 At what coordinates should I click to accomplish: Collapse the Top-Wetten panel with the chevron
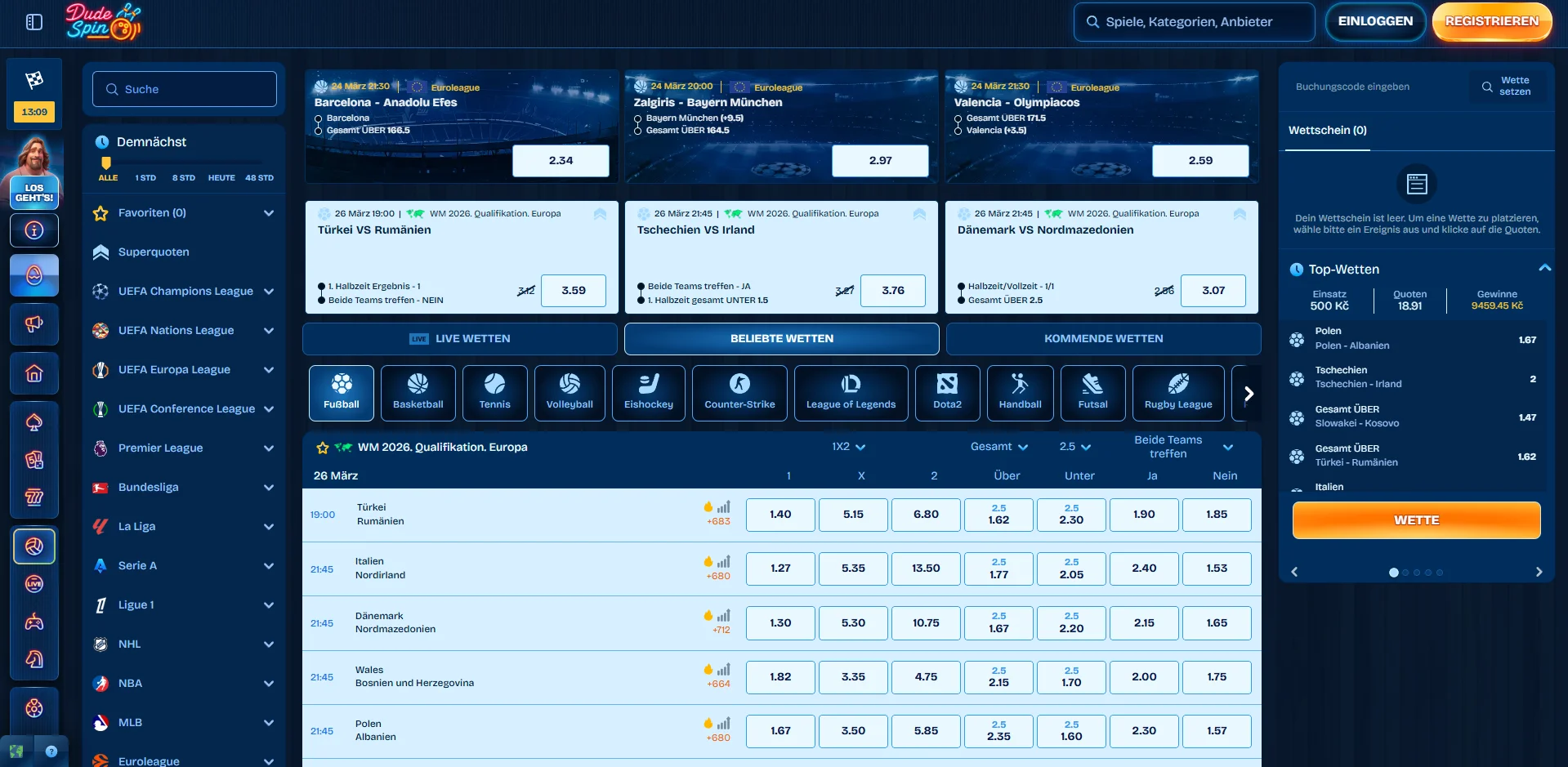pyautogui.click(x=1545, y=267)
